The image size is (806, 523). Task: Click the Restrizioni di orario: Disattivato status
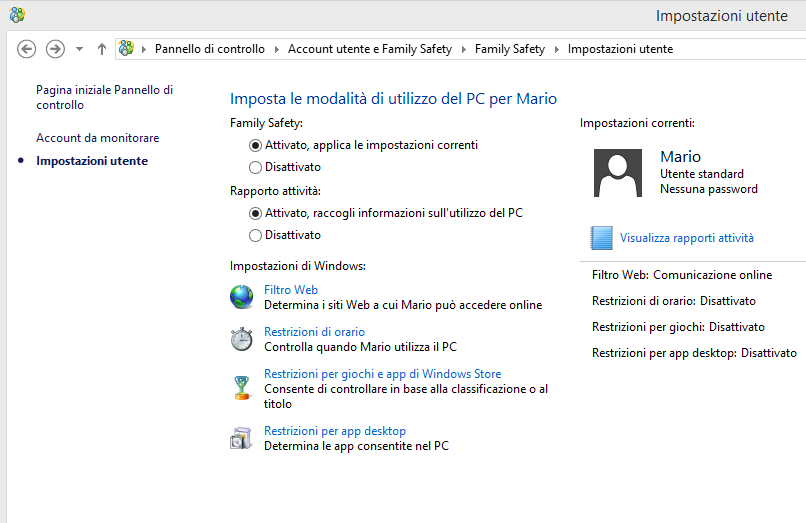pos(674,301)
